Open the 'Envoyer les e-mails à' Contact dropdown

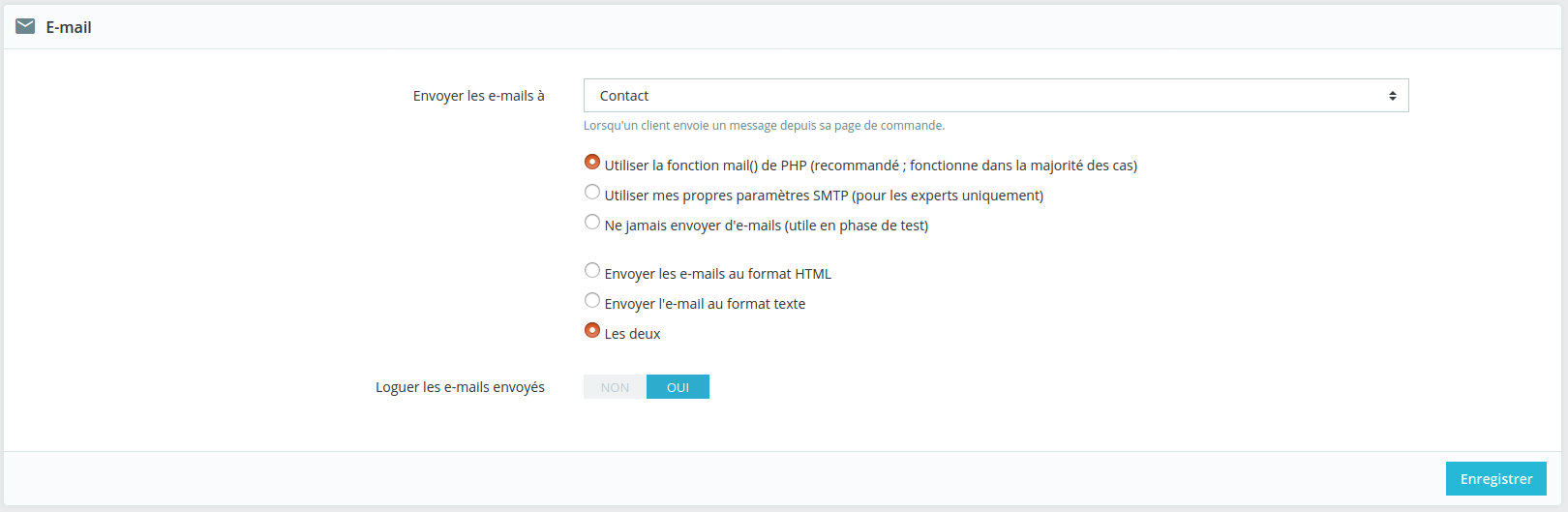[x=995, y=96]
